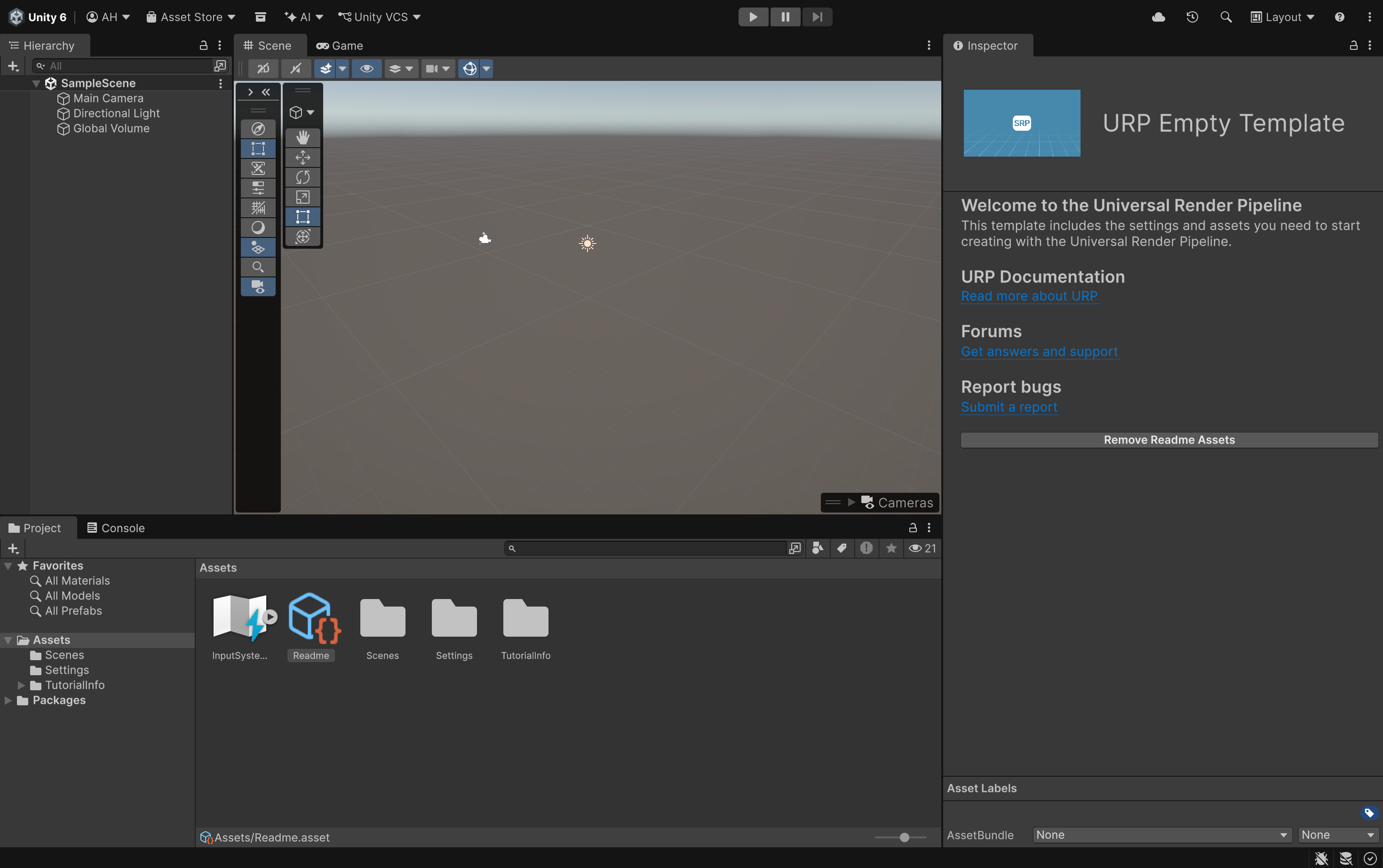Click the Project panel search field
The image size is (1383, 868).
point(645,548)
